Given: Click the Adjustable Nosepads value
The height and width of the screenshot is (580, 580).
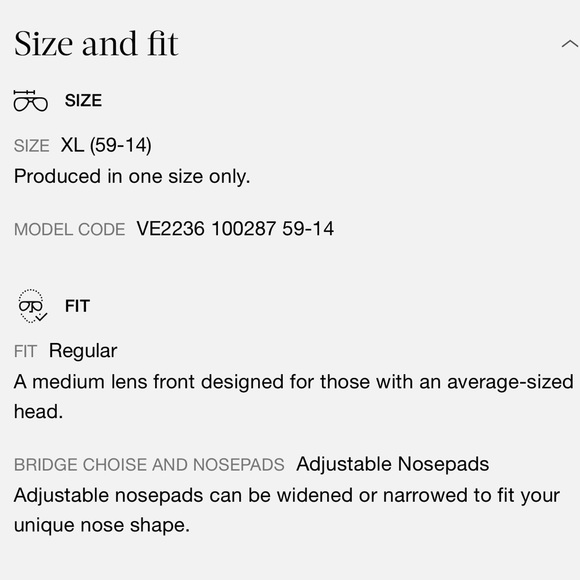Looking at the screenshot, I should (393, 464).
